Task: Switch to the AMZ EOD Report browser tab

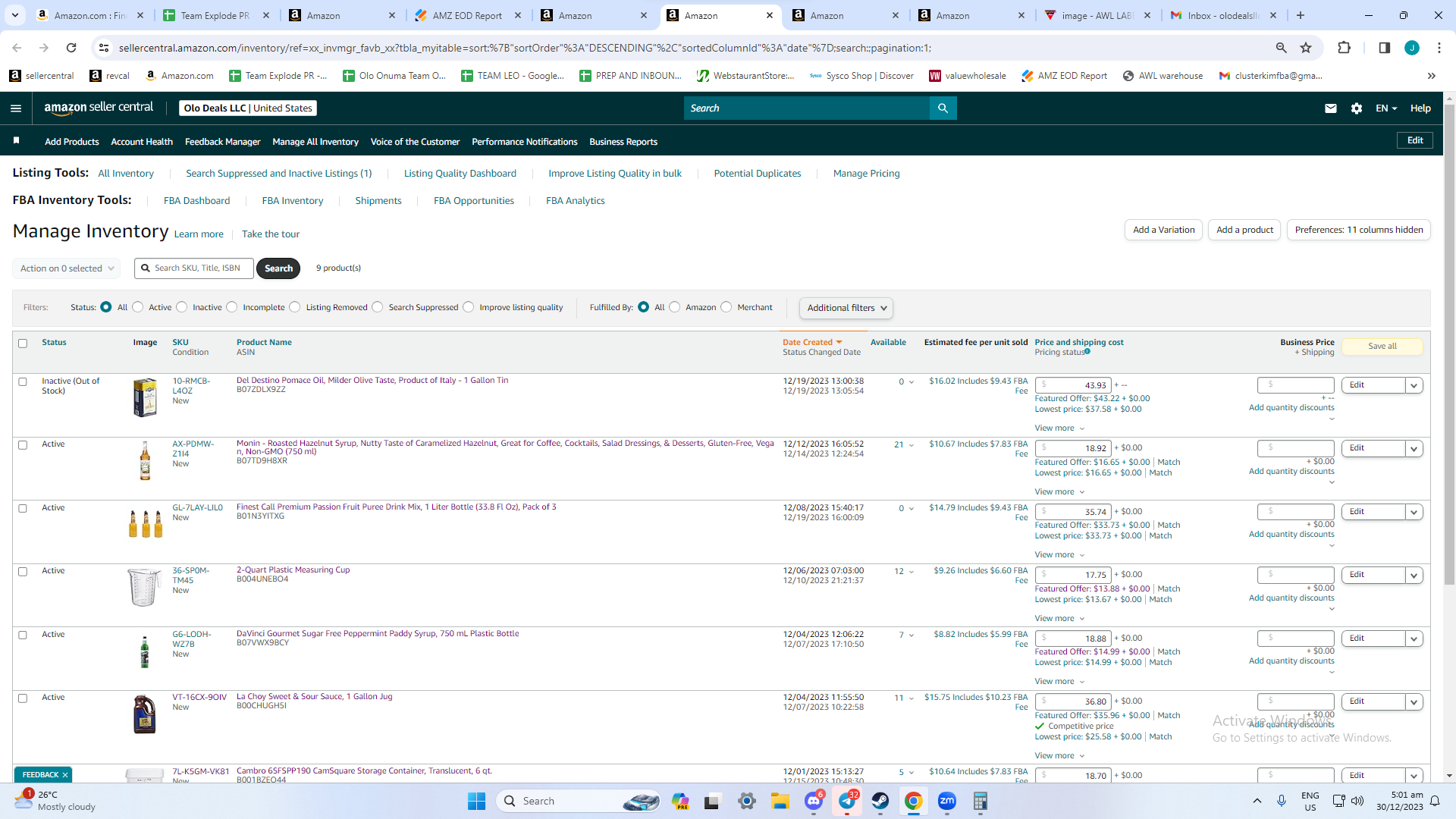Action: click(468, 15)
